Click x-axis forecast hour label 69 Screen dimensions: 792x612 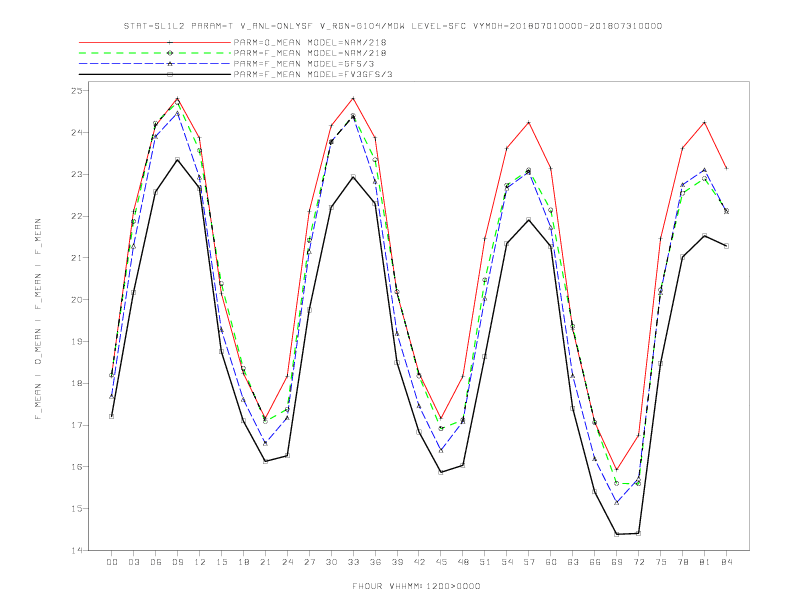[617, 562]
